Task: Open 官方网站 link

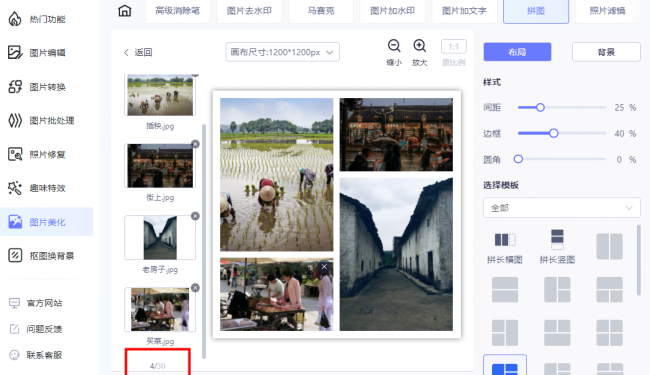Action: point(36,303)
